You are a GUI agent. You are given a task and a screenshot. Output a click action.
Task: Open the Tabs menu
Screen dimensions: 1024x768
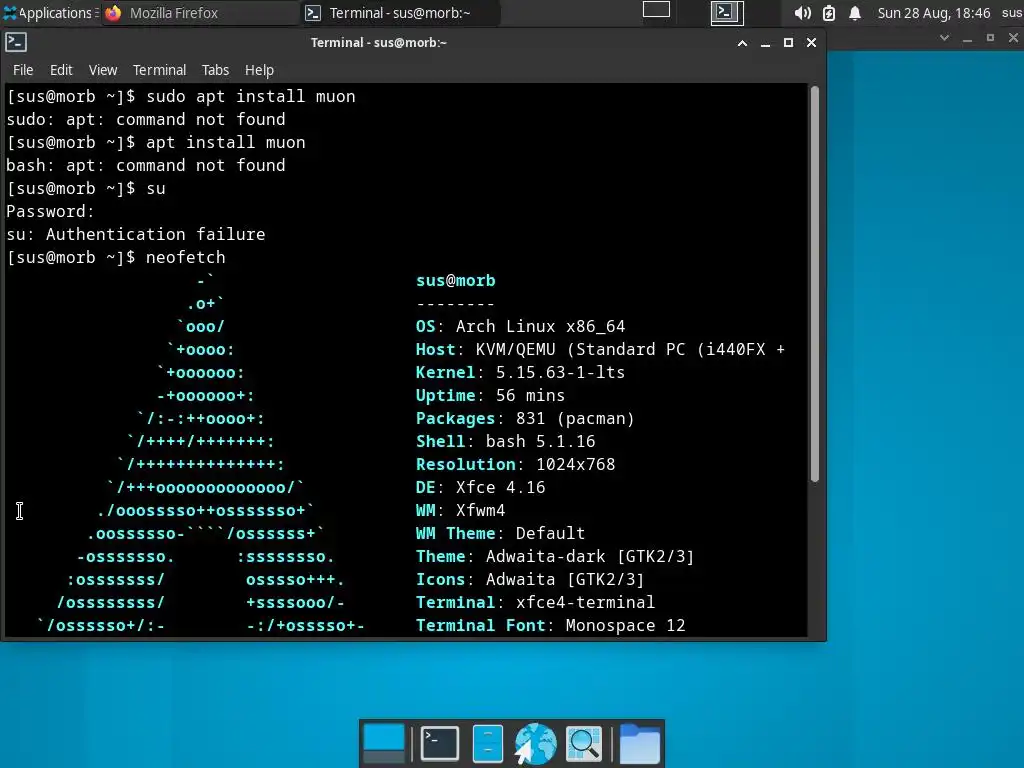(x=215, y=70)
